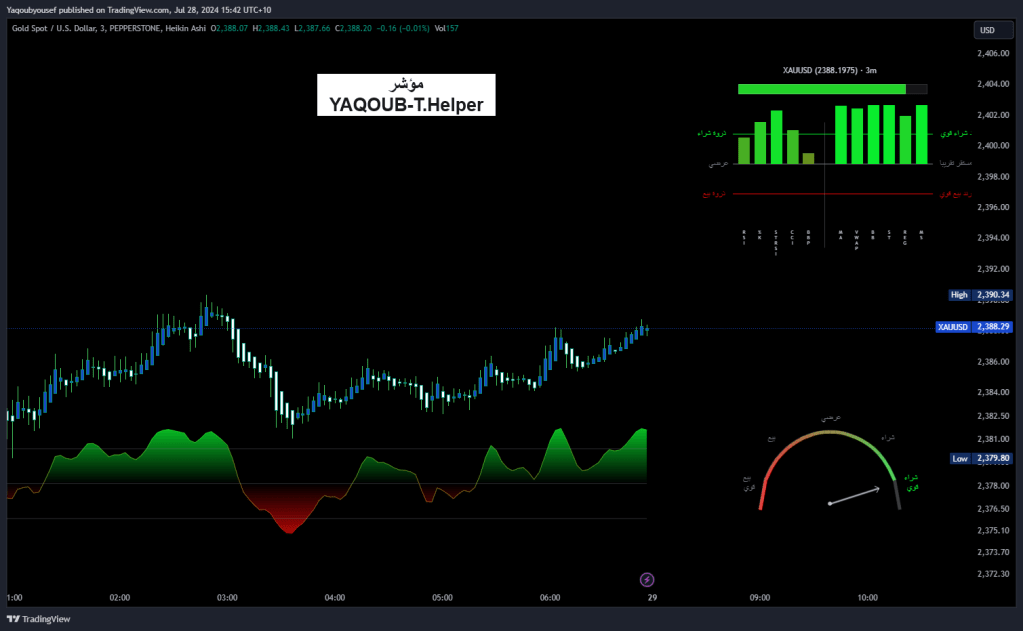The height and width of the screenshot is (631, 1023).
Task: Click the CCI indicator bar
Action: pyautogui.click(x=792, y=146)
